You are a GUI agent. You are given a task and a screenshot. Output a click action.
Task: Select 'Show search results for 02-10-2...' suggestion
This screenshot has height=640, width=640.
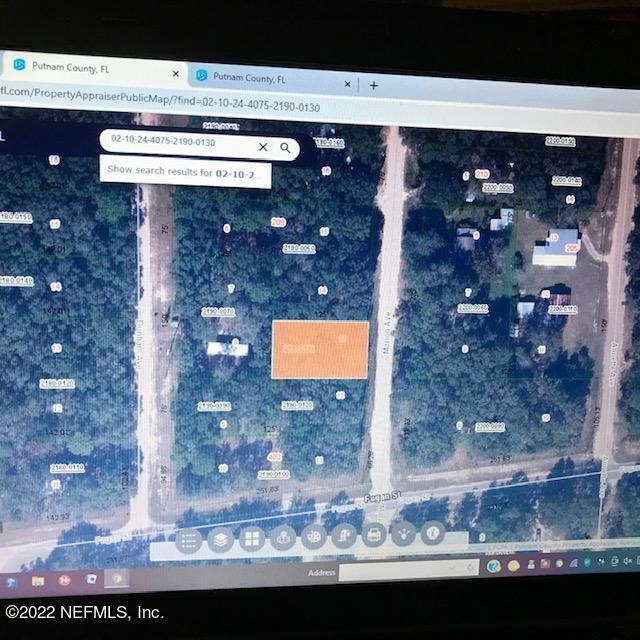186,172
